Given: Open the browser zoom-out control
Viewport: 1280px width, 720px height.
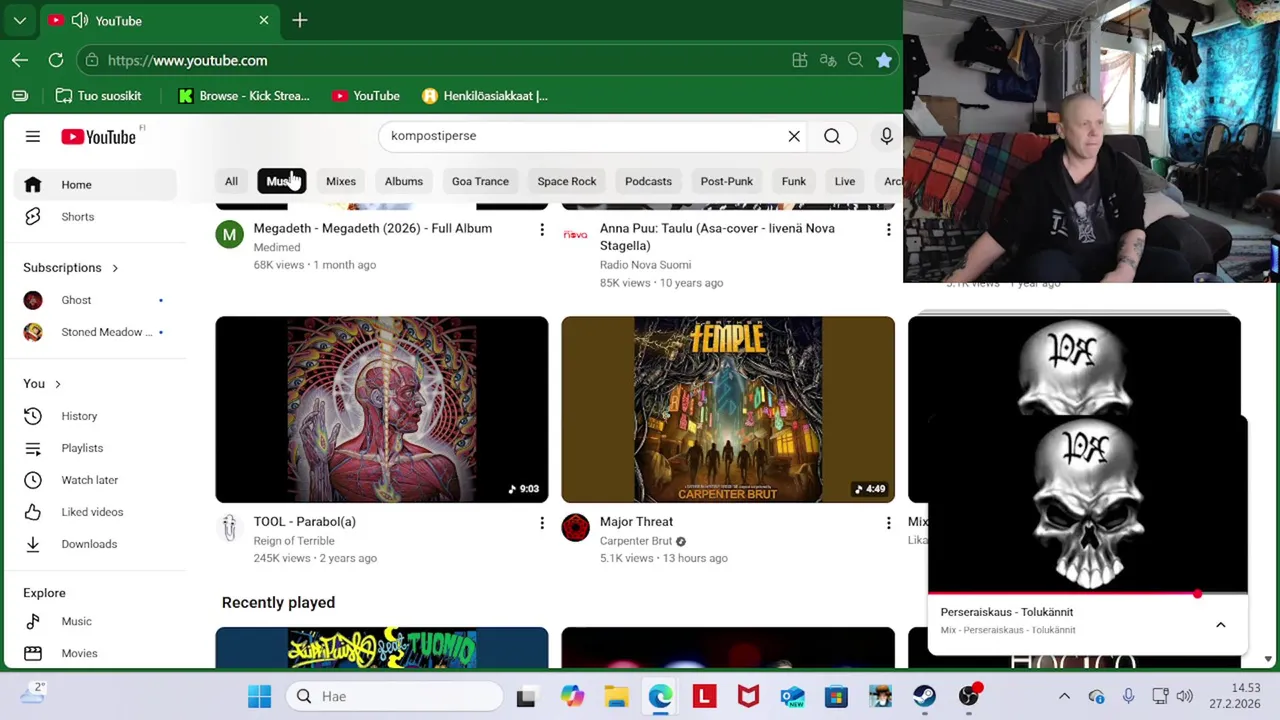Looking at the screenshot, I should (855, 60).
